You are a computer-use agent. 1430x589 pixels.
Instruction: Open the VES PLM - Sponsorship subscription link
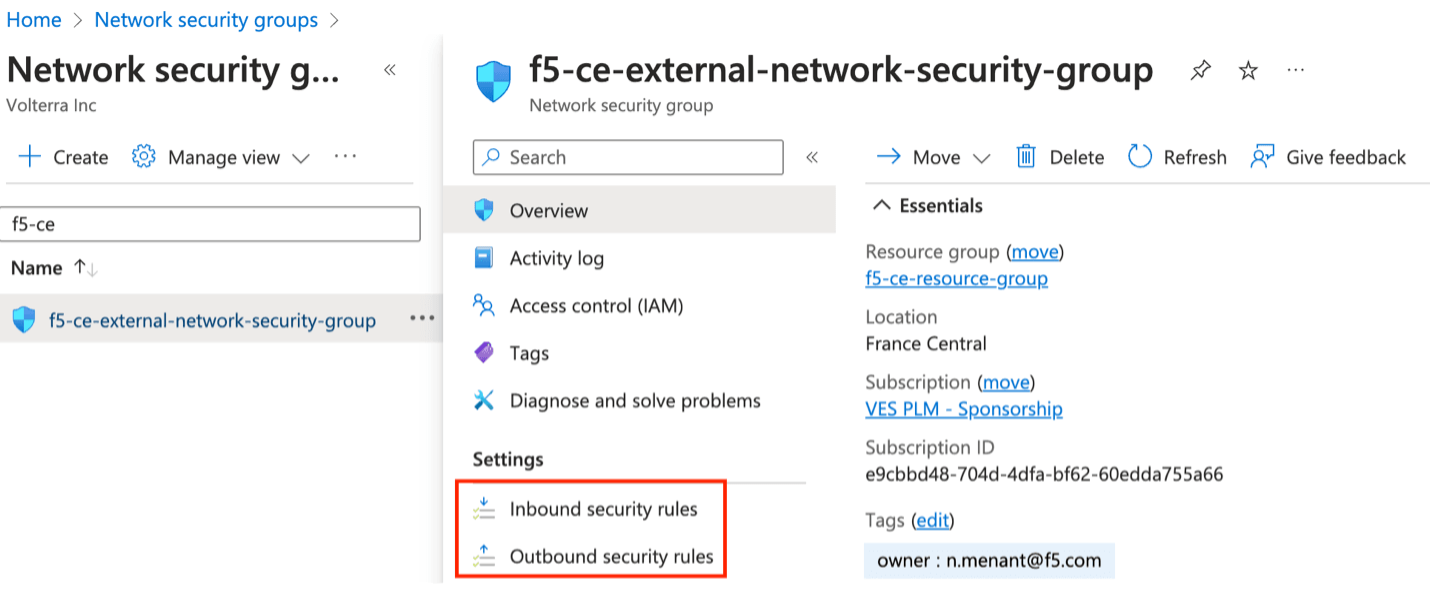click(963, 408)
